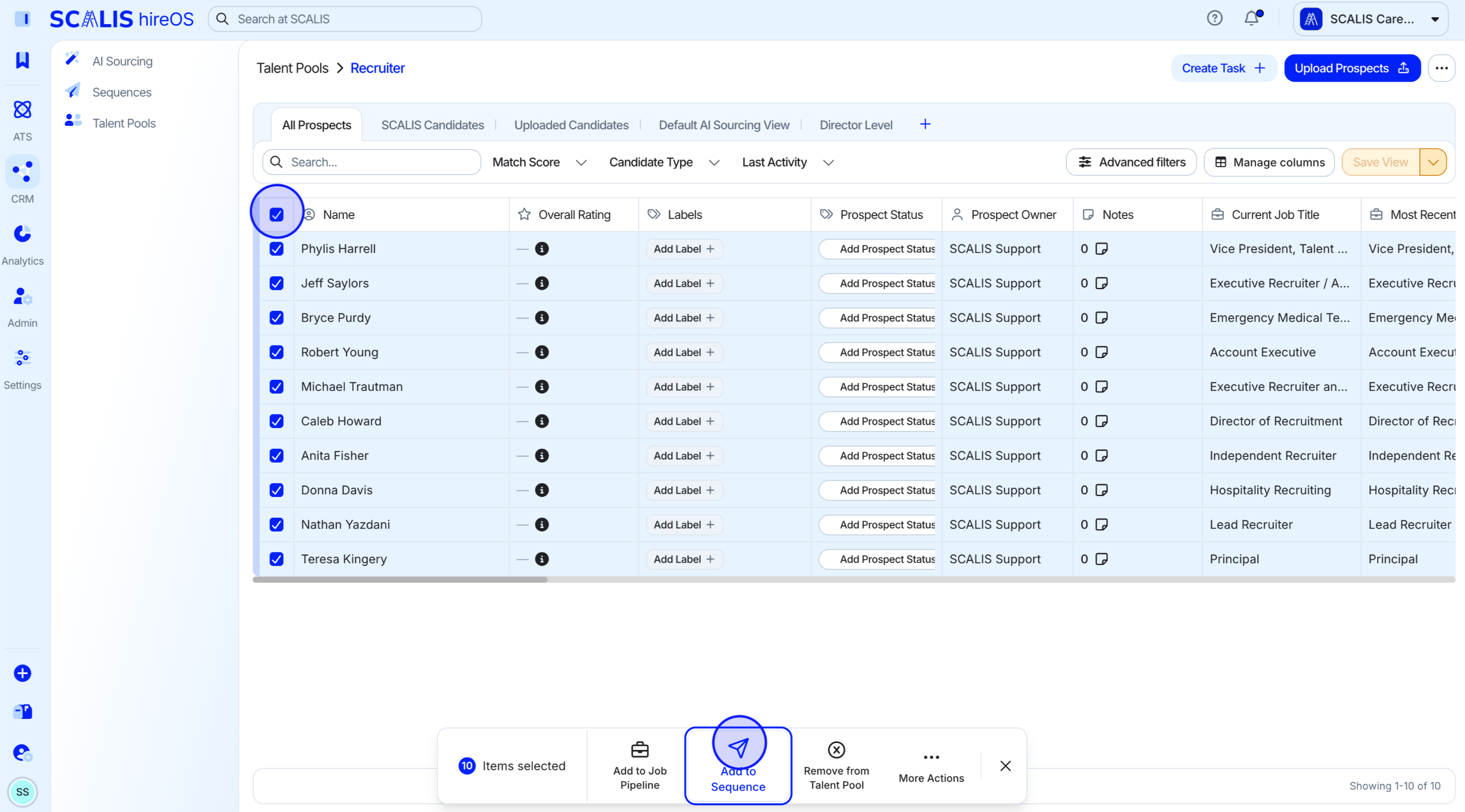The width and height of the screenshot is (1465, 812).
Task: Open the SCALIS Care account dropdown
Action: tap(1370, 19)
